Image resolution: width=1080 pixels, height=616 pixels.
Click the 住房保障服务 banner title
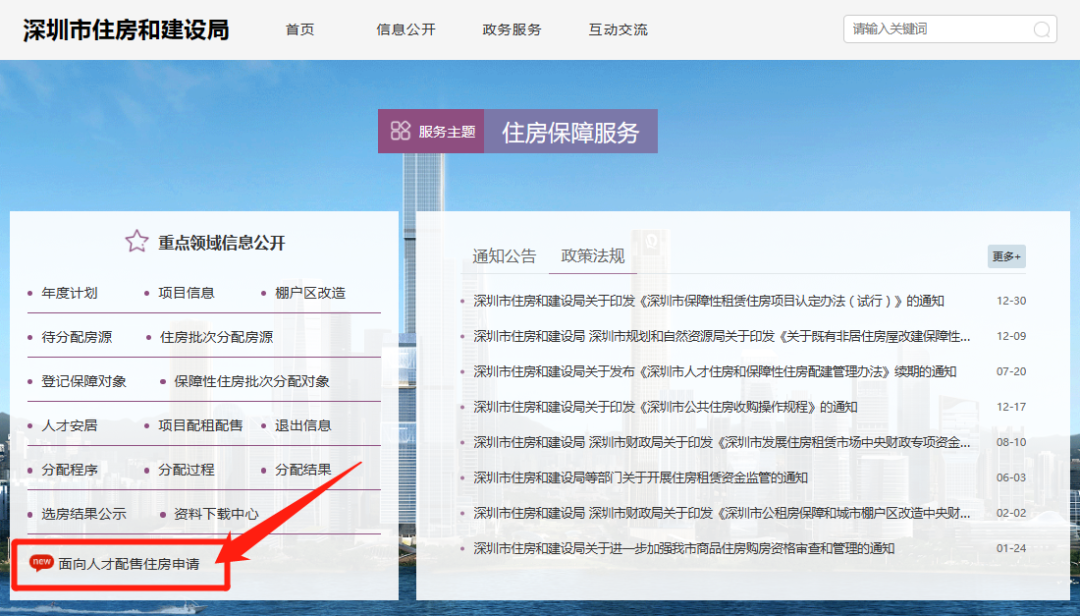pyautogui.click(x=570, y=132)
